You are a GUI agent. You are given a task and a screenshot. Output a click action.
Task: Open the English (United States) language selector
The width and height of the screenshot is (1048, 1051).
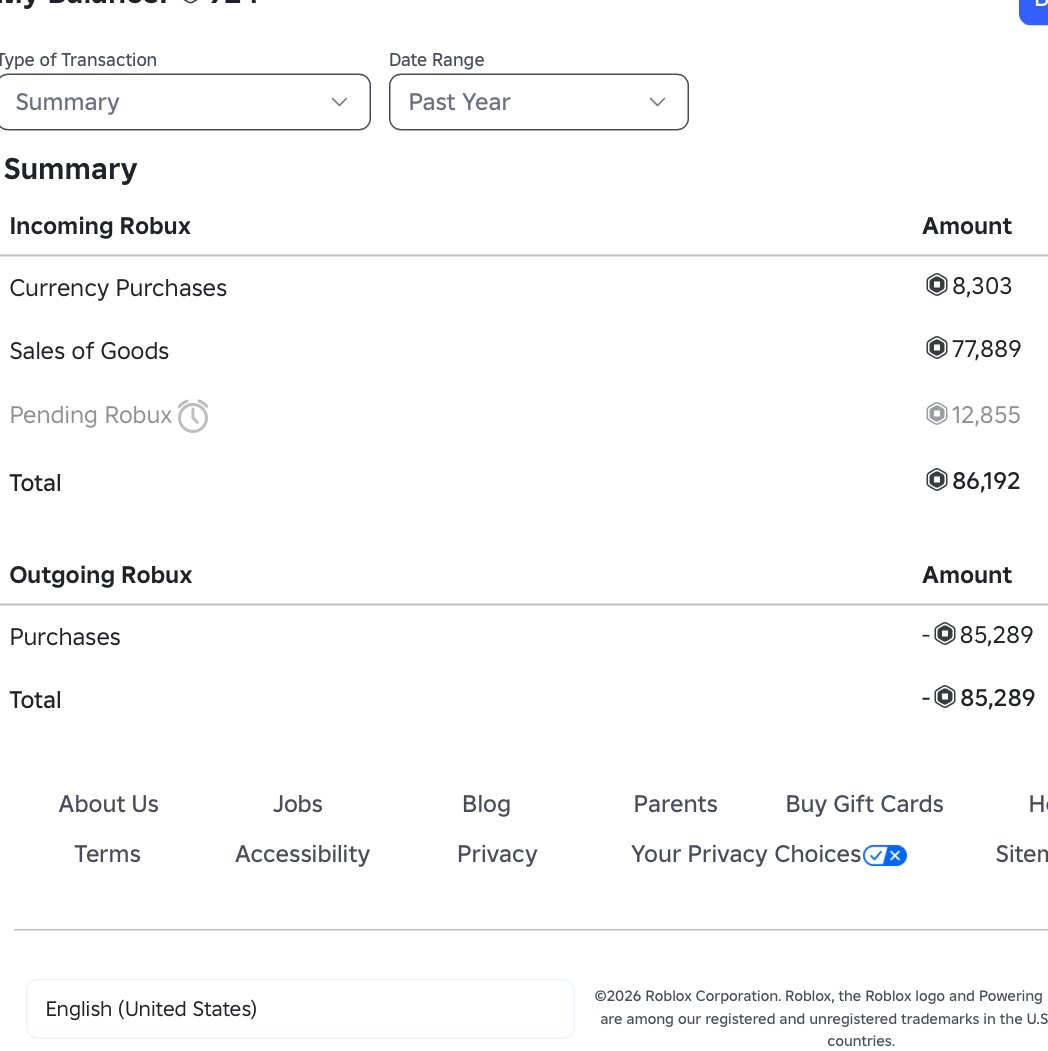pyautogui.click(x=300, y=1009)
